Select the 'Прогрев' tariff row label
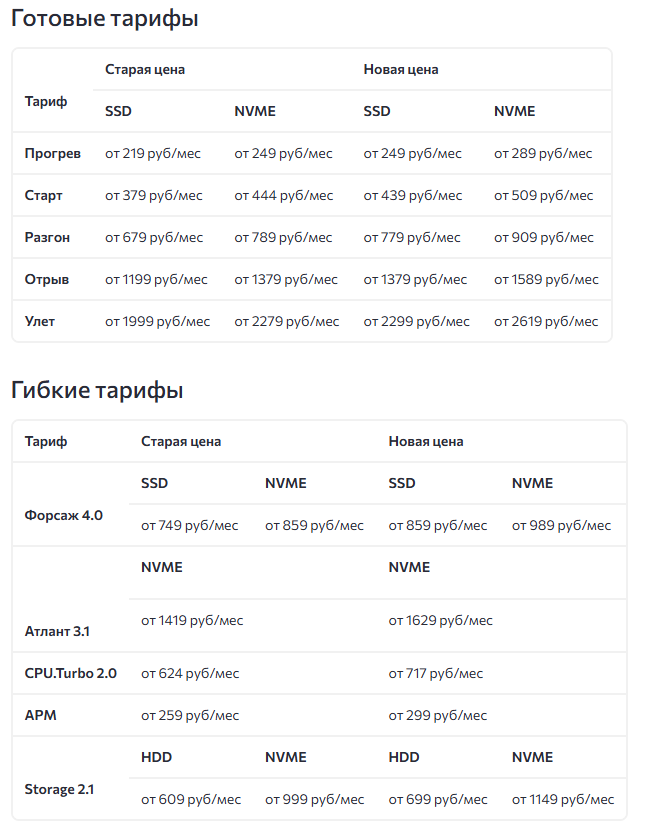The width and height of the screenshot is (648, 836). pyautogui.click(x=52, y=154)
